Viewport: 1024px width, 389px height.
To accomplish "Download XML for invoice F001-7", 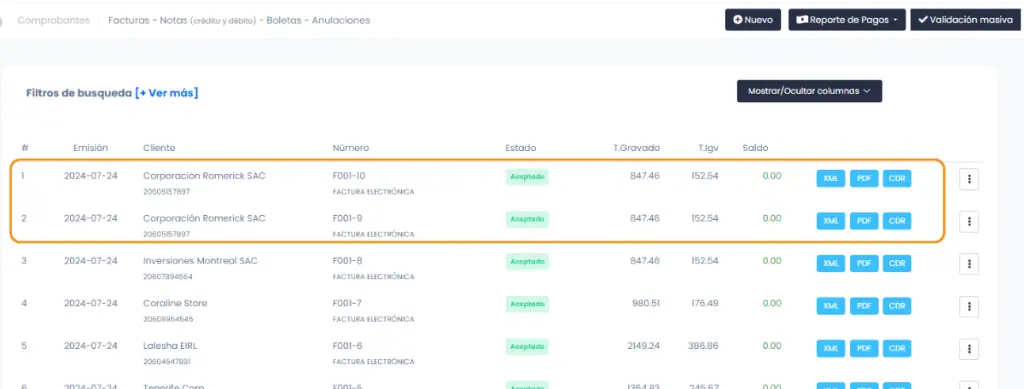I will pyautogui.click(x=831, y=306).
